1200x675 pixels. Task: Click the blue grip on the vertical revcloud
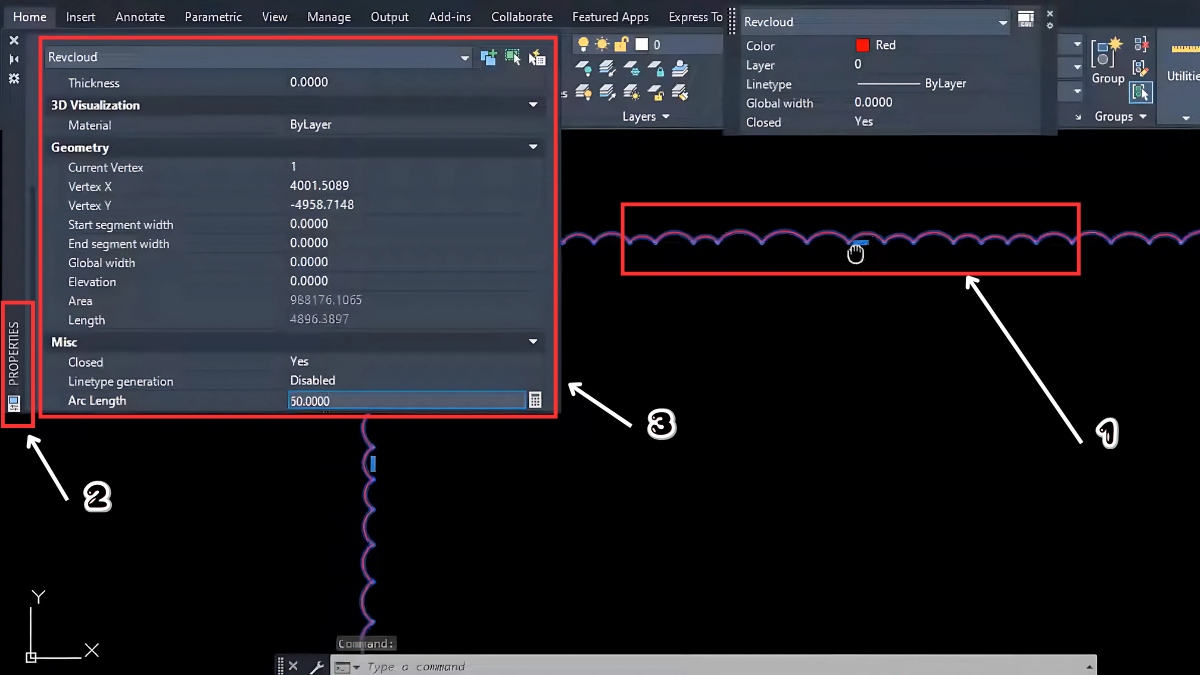[373, 464]
